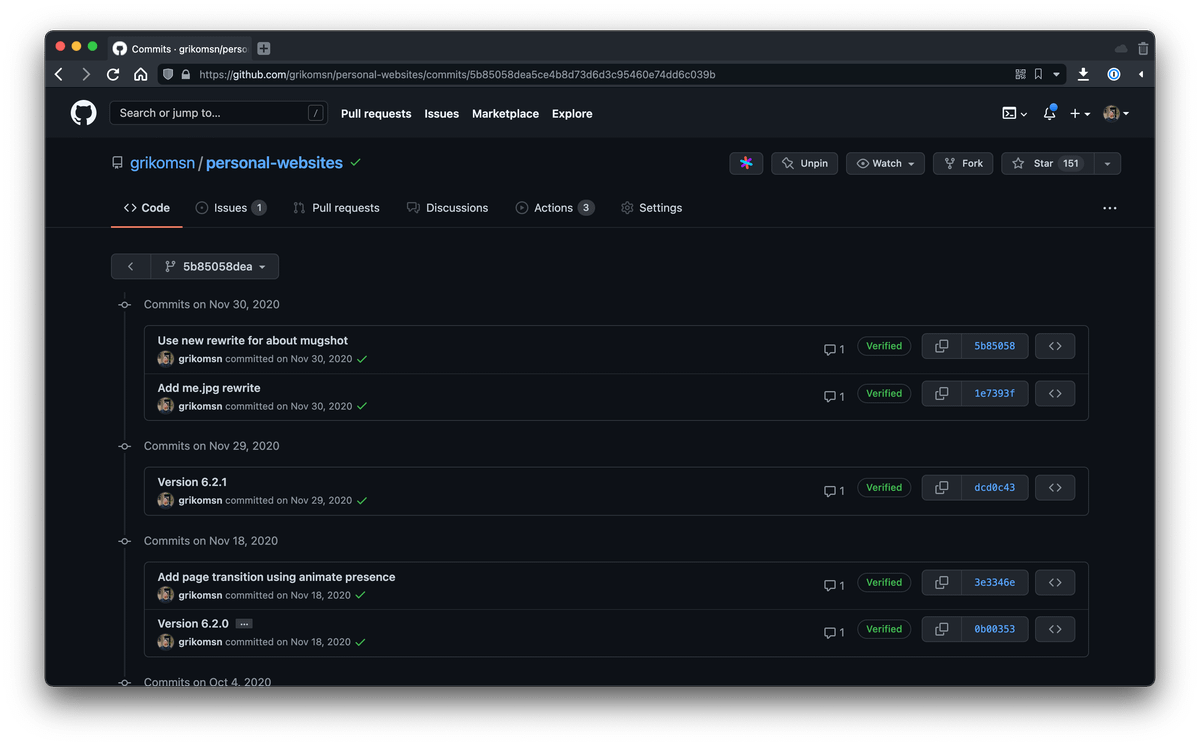
Task: Browse repository at commit dcd0c43
Action: click(x=1055, y=488)
